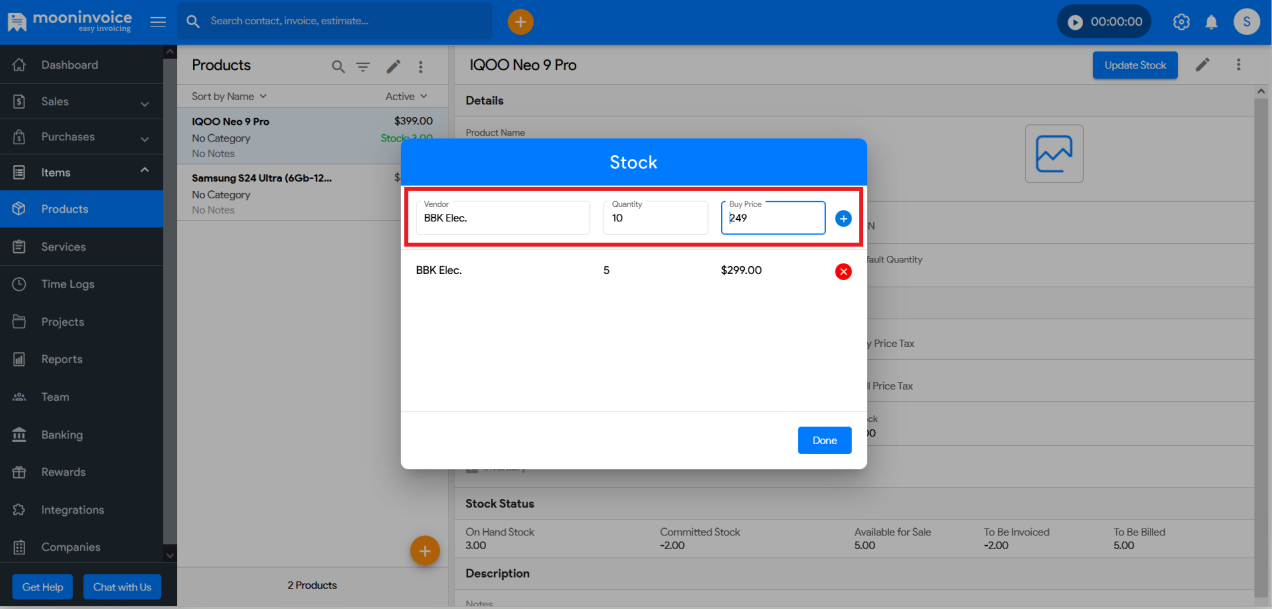
Task: Collapse the Items sidebar section
Action: coord(81,172)
